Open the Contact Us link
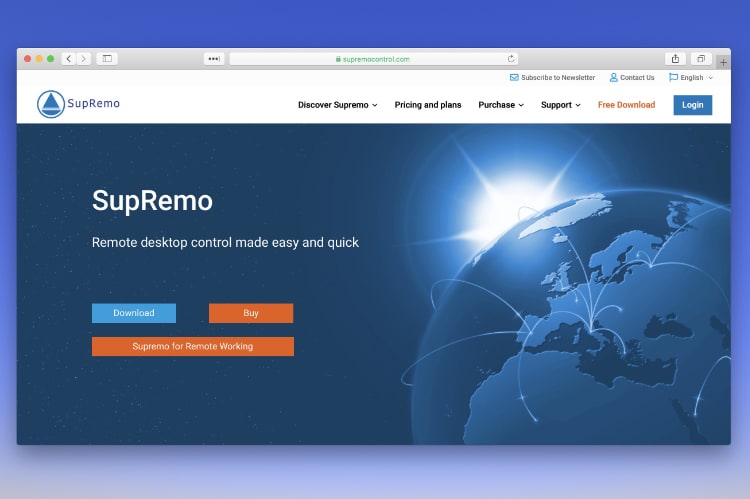This screenshot has width=750, height=499. (637, 78)
